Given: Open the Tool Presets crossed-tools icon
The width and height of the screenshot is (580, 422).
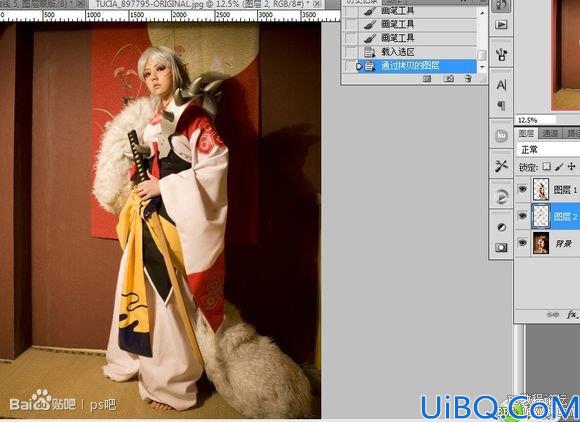Looking at the screenshot, I should 501,166.
